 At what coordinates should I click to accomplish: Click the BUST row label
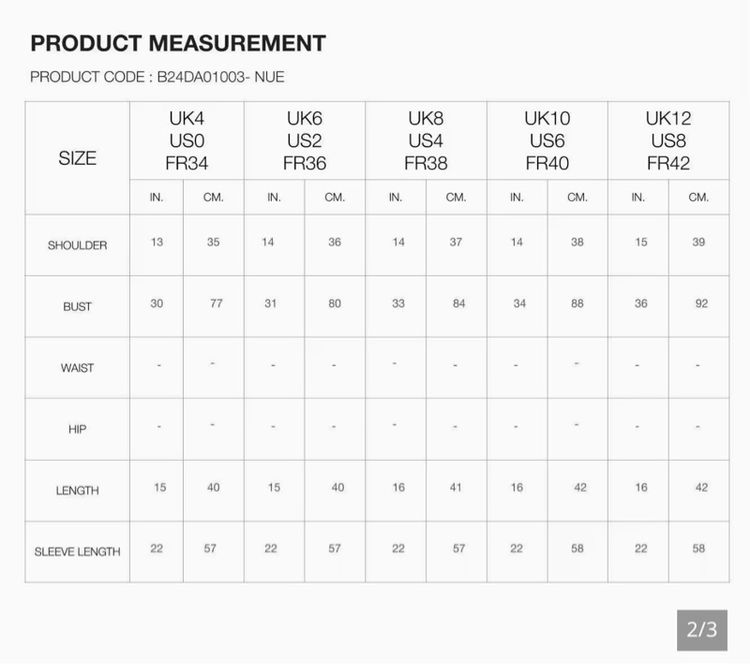click(77, 307)
